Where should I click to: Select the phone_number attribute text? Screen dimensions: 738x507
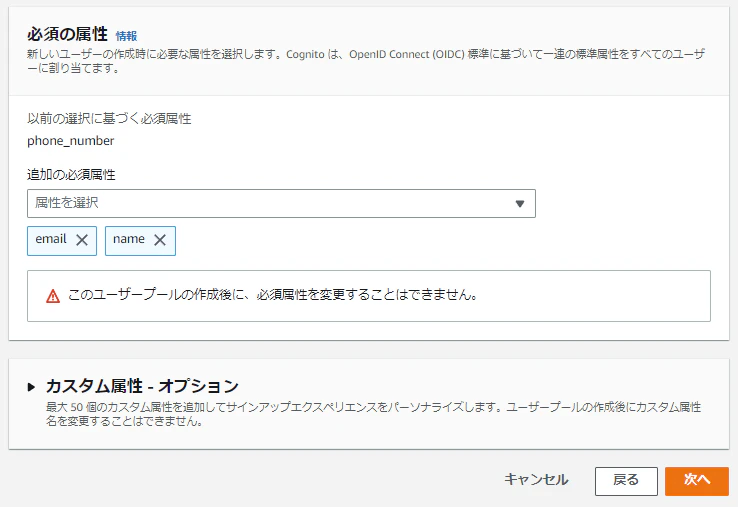point(71,141)
